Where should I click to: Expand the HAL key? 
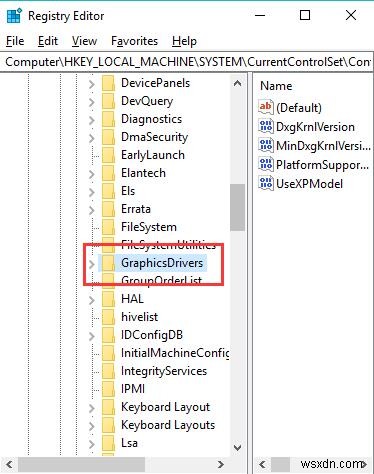[92, 300]
